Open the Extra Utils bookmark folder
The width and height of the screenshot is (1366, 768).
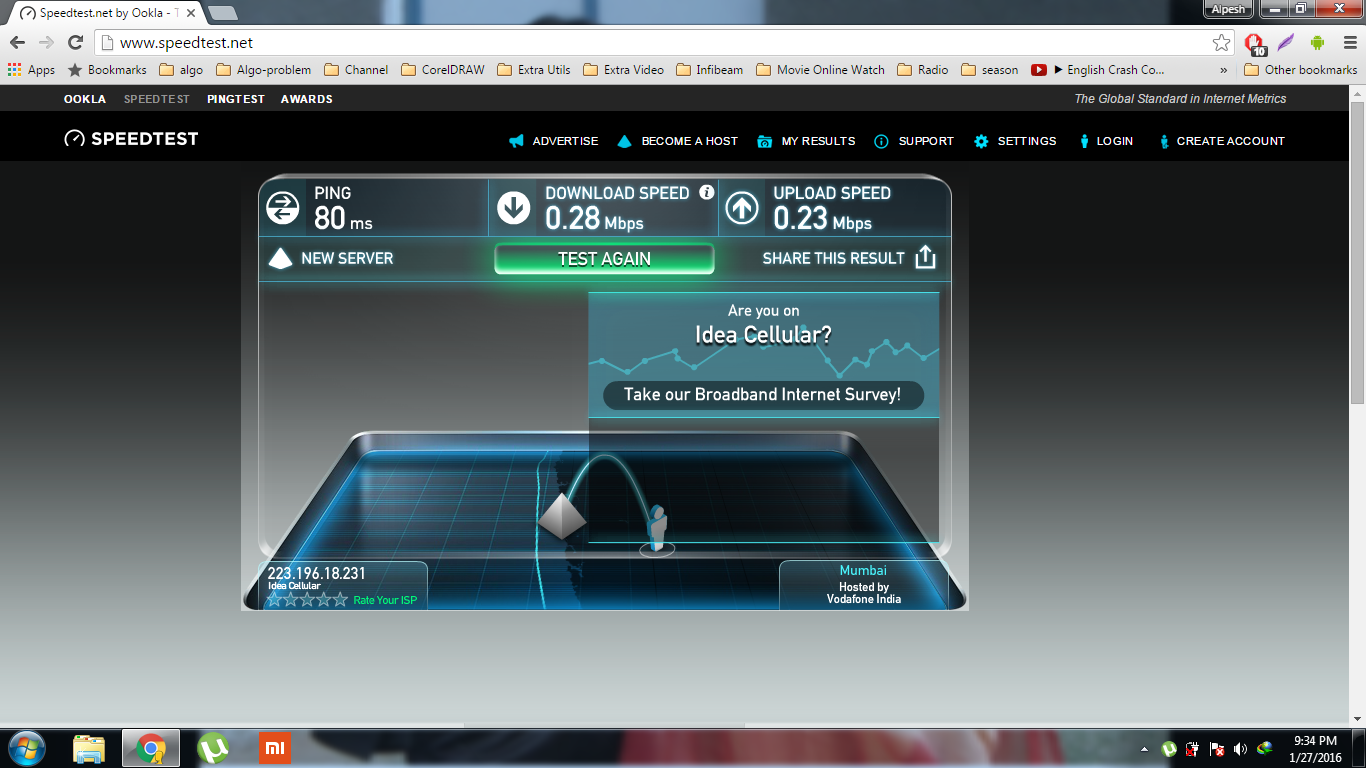click(534, 70)
